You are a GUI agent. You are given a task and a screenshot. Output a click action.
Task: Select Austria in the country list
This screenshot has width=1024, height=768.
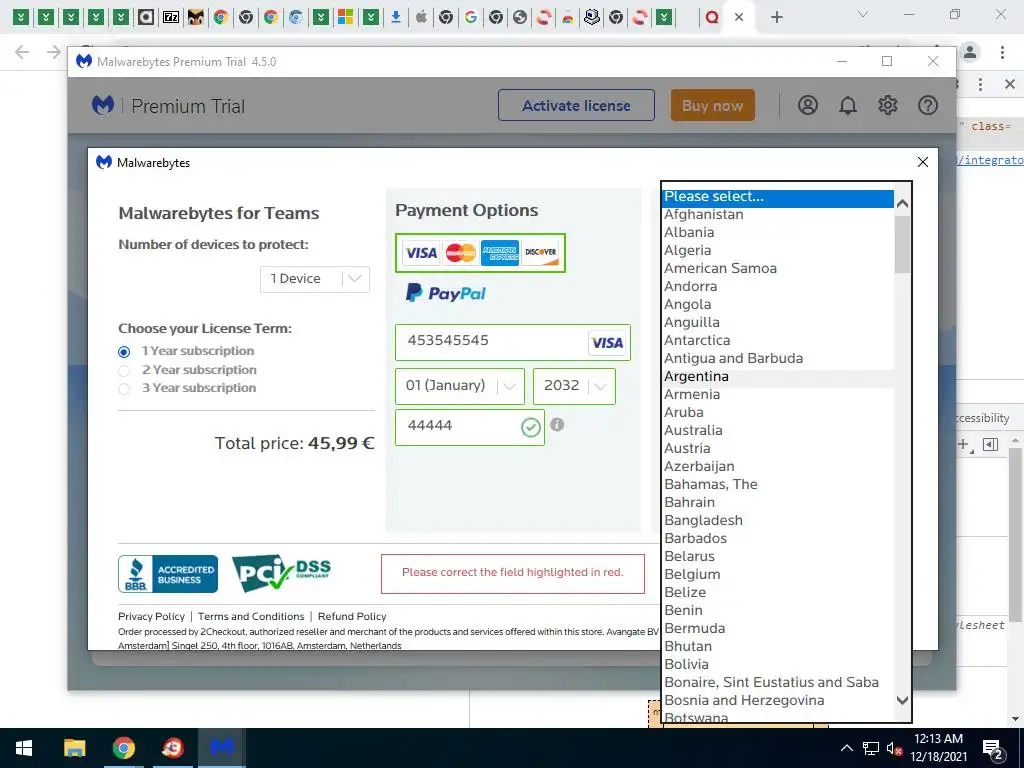click(778, 448)
